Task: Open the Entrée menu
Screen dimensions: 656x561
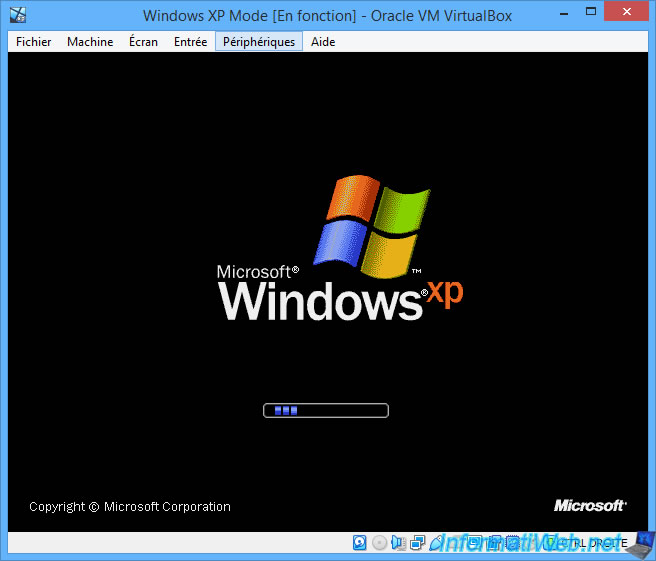Action: pos(190,42)
